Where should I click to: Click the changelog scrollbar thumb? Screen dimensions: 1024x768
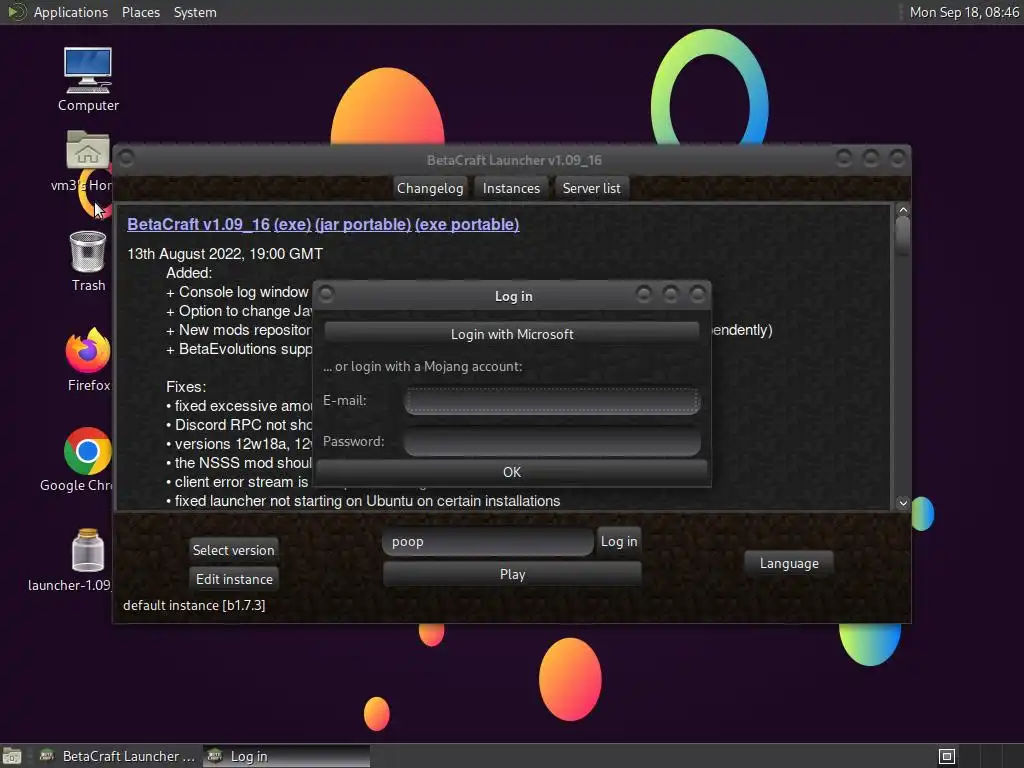tap(903, 235)
